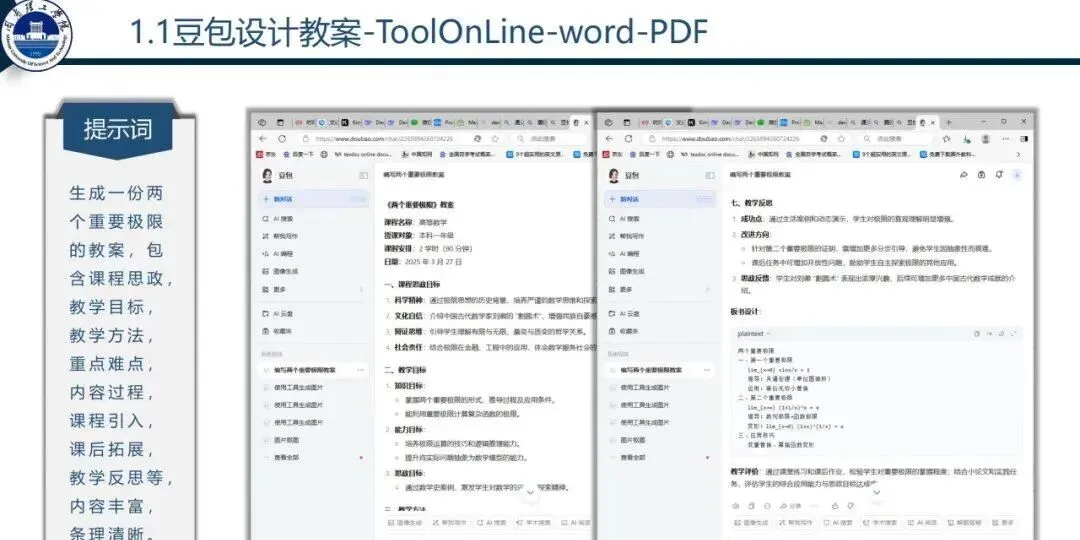1080x540 pixels.
Task: Click 京东 bookmark in left window
Action: coord(265,154)
